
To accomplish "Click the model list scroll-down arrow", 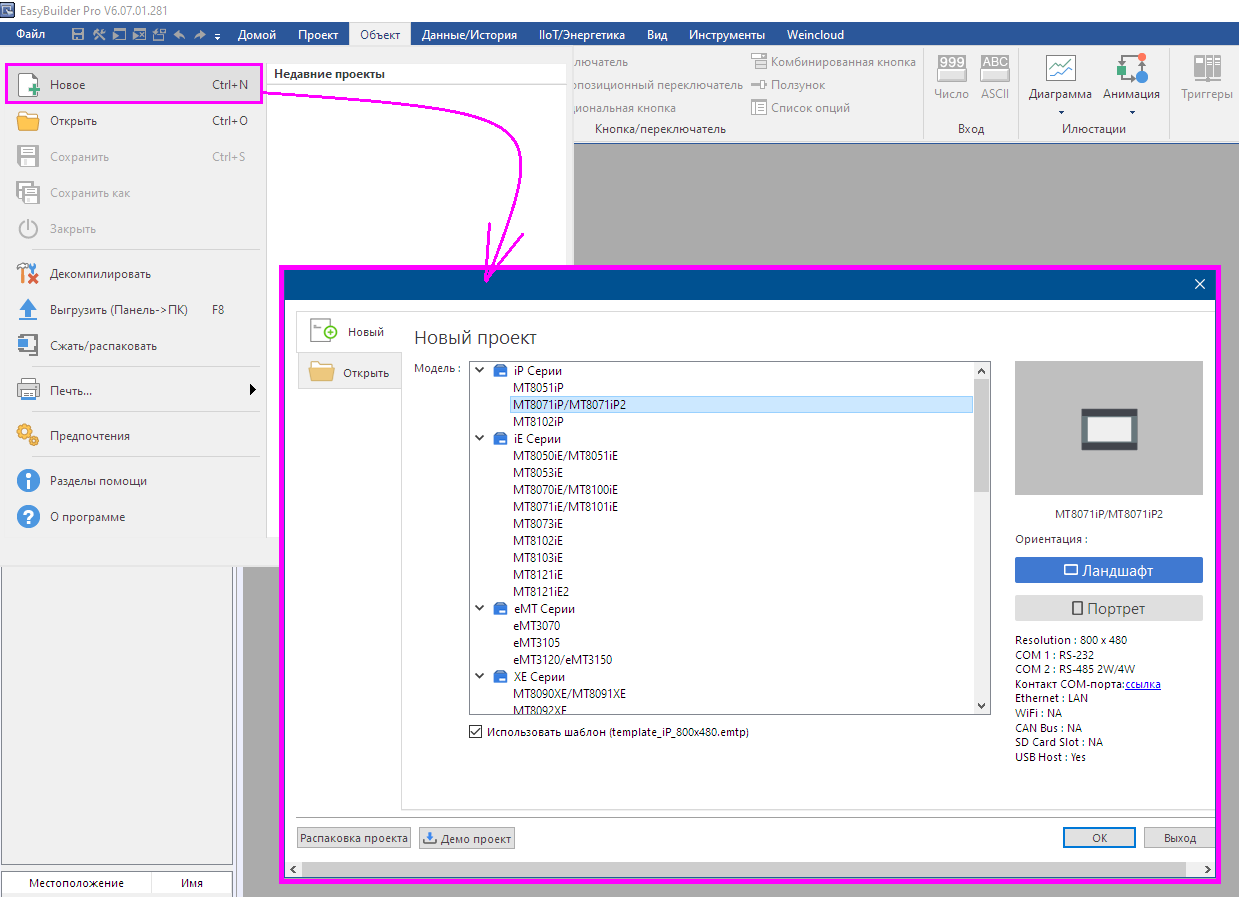I will coord(981,706).
